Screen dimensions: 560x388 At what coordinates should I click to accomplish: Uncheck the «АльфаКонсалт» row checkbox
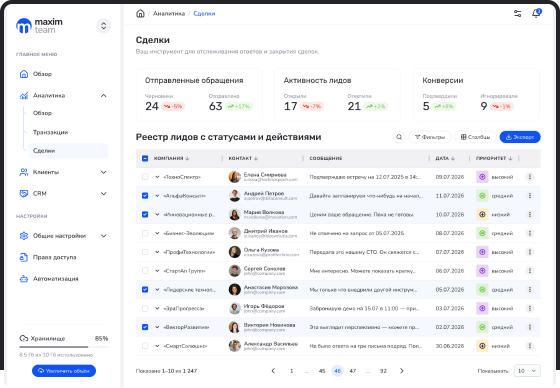click(145, 196)
